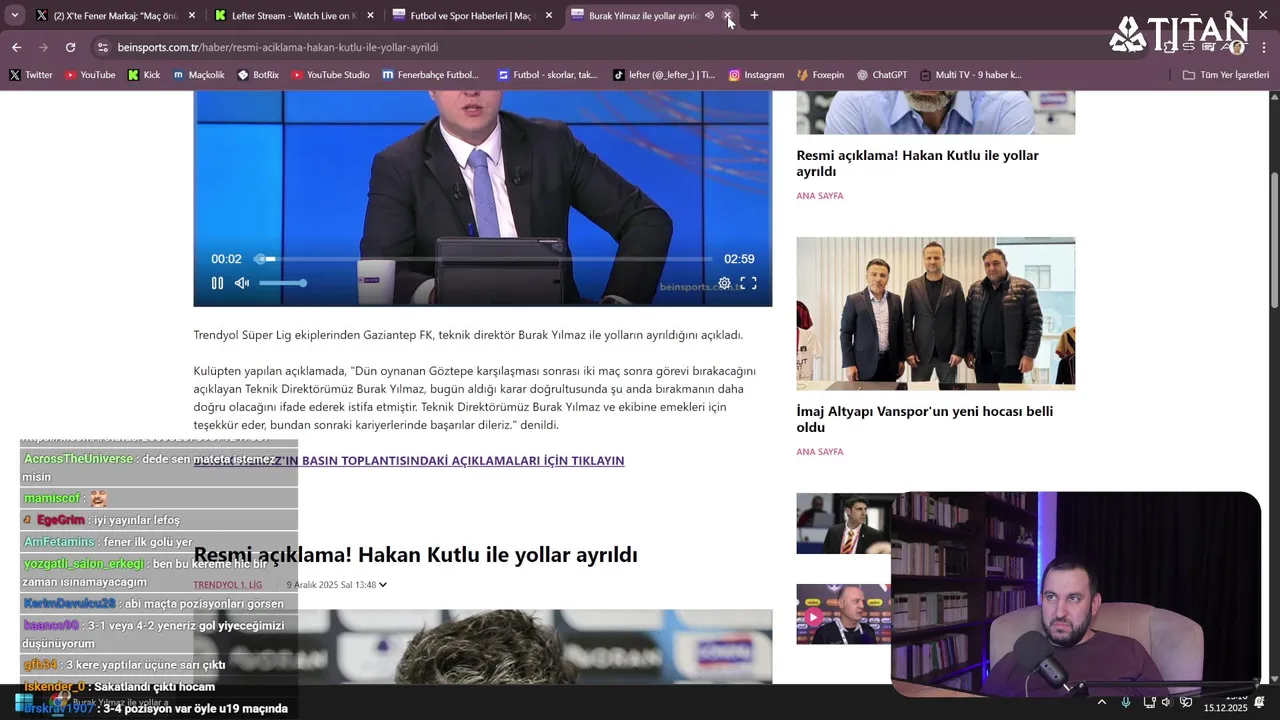Open the sidebar thumbnail with play button
Viewport: 1280px width, 720px height.
pyautogui.click(x=843, y=614)
